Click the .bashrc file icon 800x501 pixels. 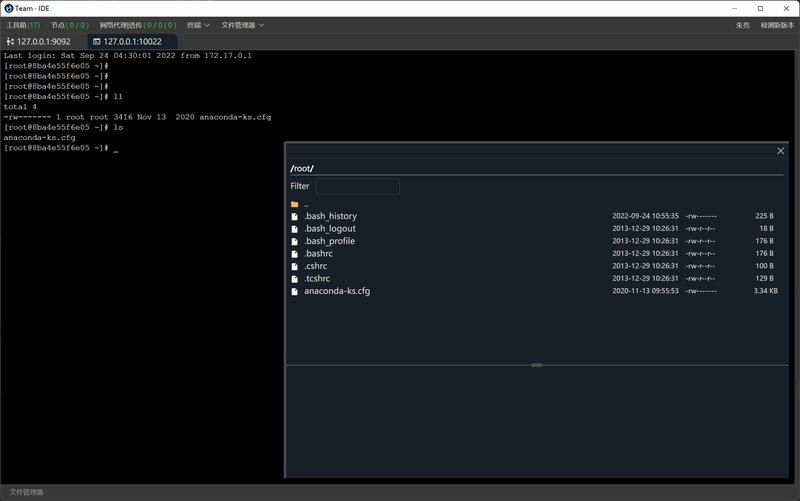(294, 254)
